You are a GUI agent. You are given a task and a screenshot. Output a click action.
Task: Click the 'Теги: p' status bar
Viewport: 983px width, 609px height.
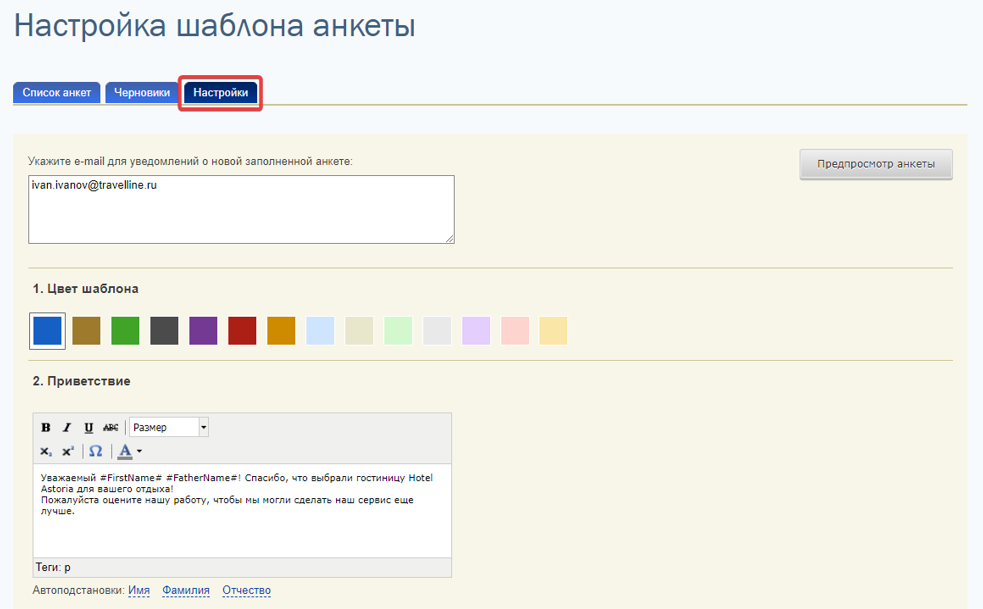click(x=242, y=568)
